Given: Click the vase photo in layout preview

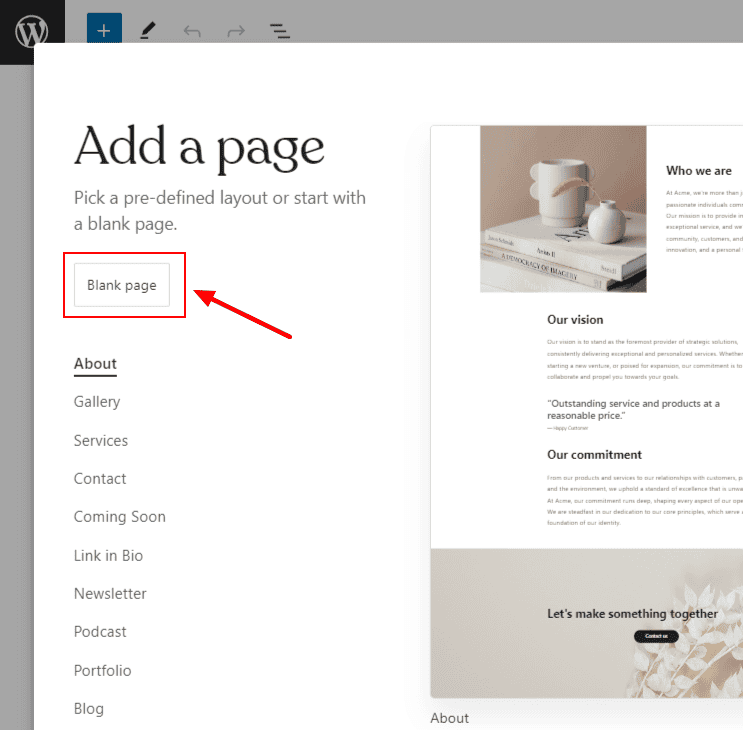Looking at the screenshot, I should click(563, 209).
